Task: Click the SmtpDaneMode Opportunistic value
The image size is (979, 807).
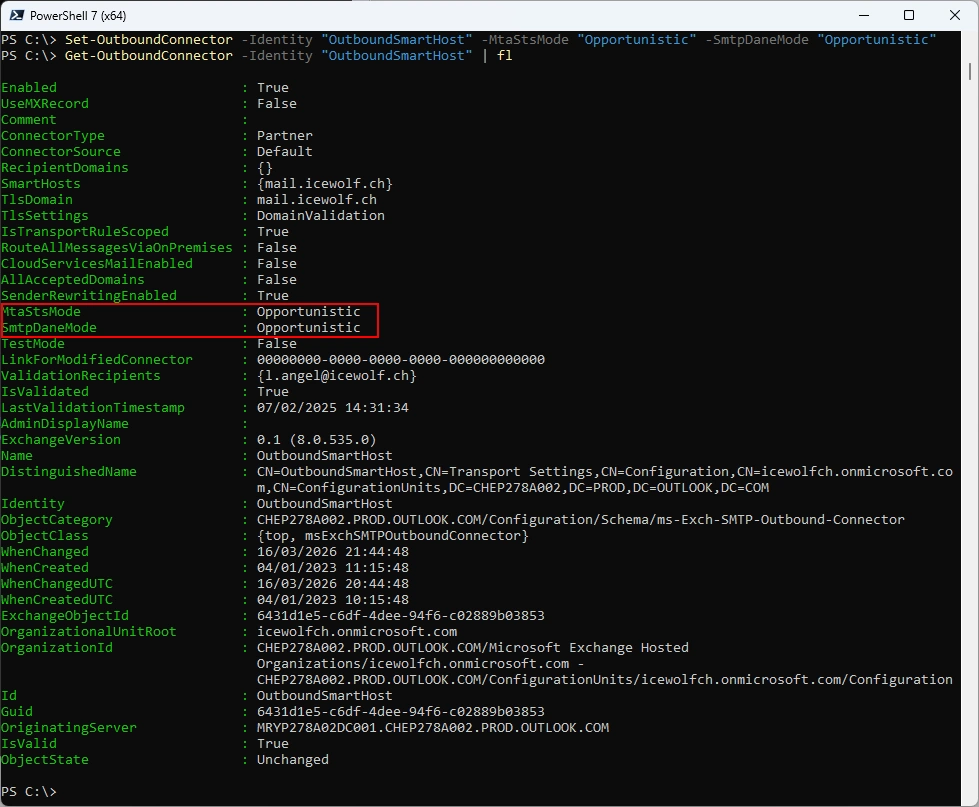Action: pyautogui.click(x=308, y=327)
